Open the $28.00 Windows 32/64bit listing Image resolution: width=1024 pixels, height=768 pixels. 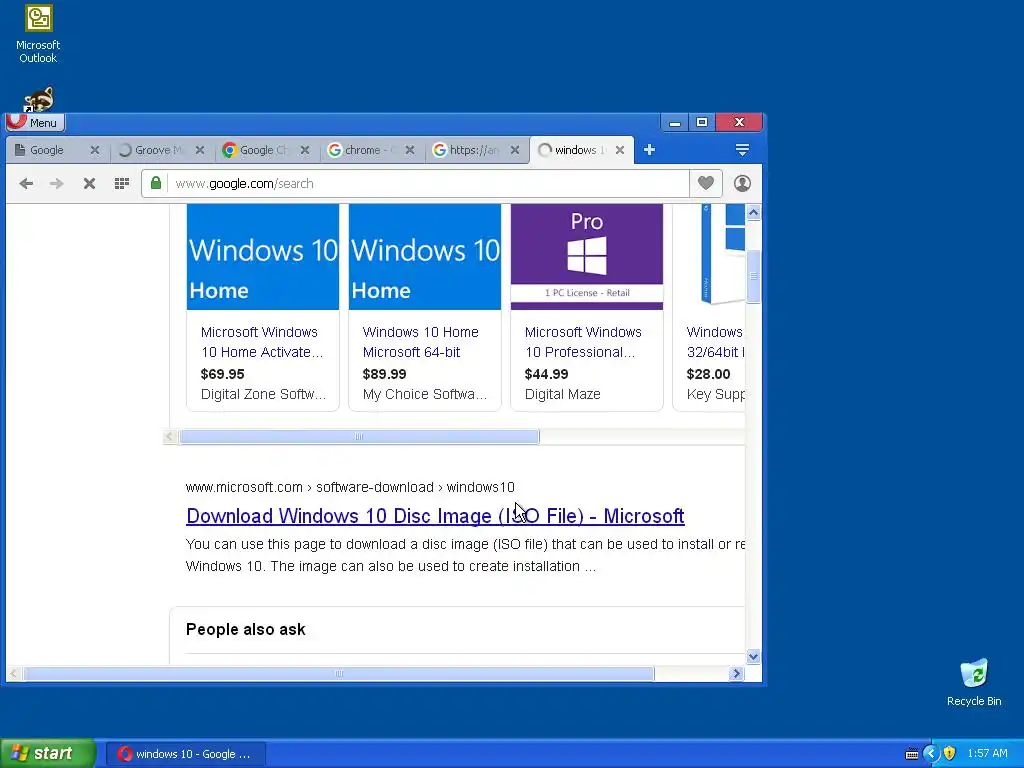tap(715, 342)
